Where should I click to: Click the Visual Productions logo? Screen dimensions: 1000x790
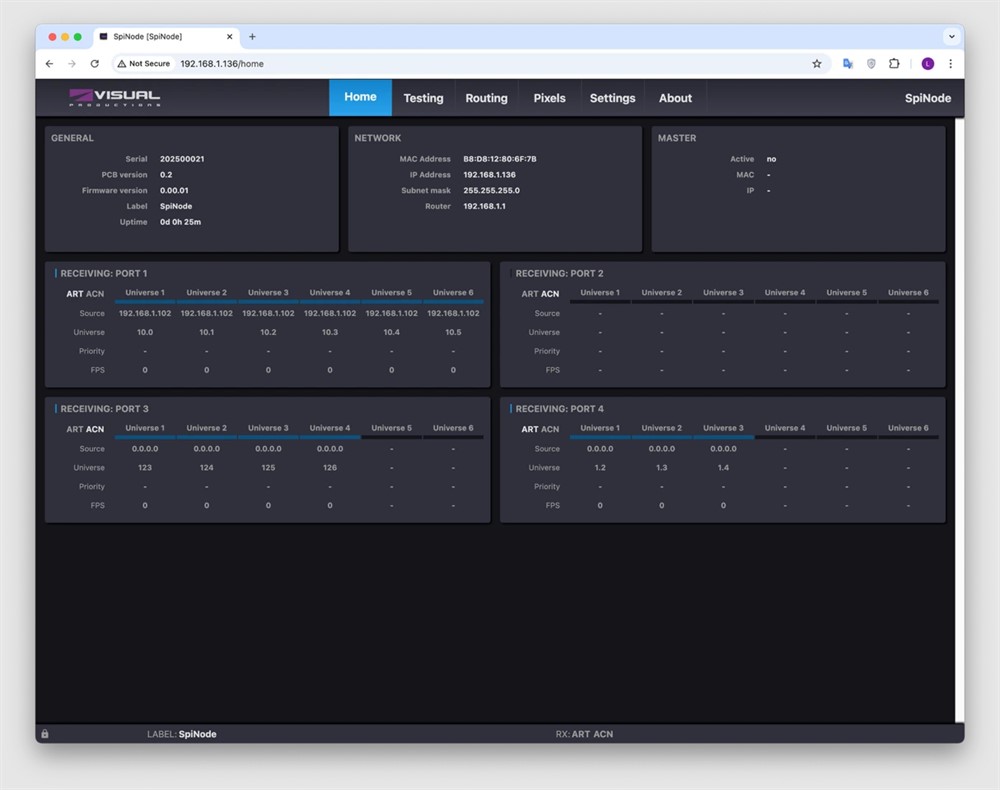[115, 98]
